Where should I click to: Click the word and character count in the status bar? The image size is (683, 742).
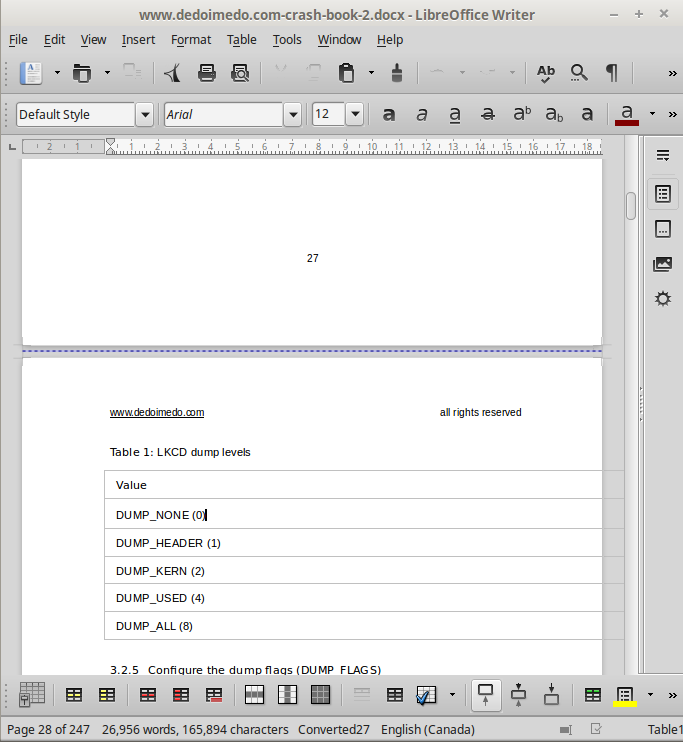pyautogui.click(x=195, y=730)
